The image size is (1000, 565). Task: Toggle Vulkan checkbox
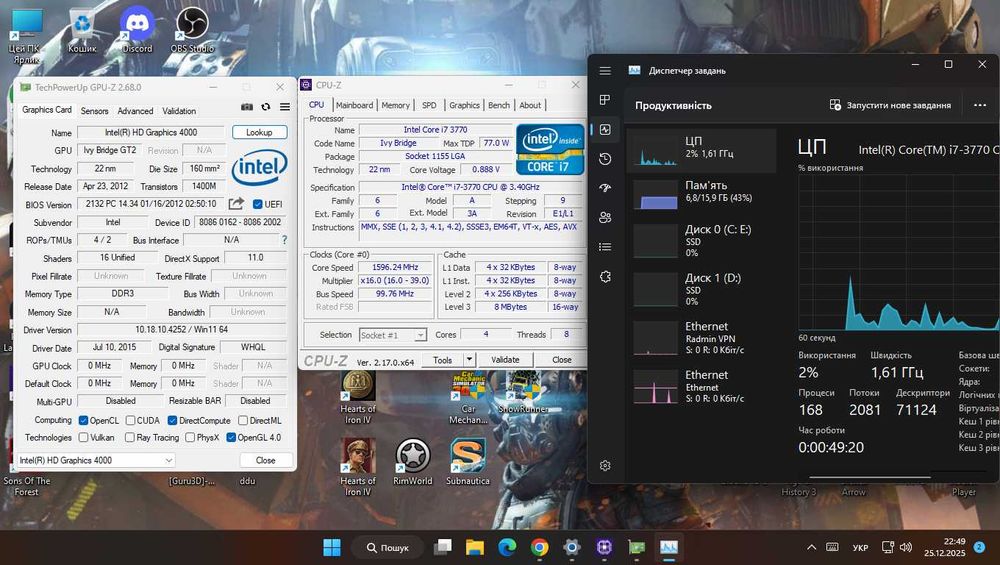[x=83, y=437]
